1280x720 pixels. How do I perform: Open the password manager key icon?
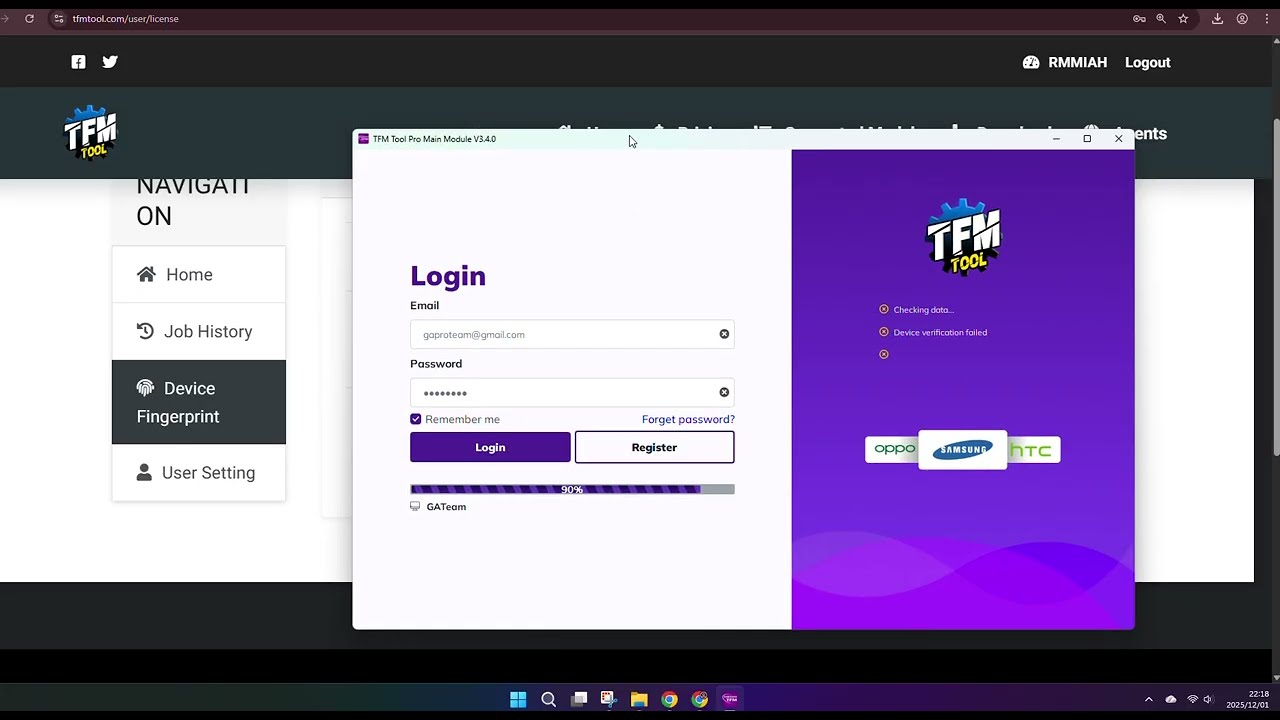(1139, 18)
